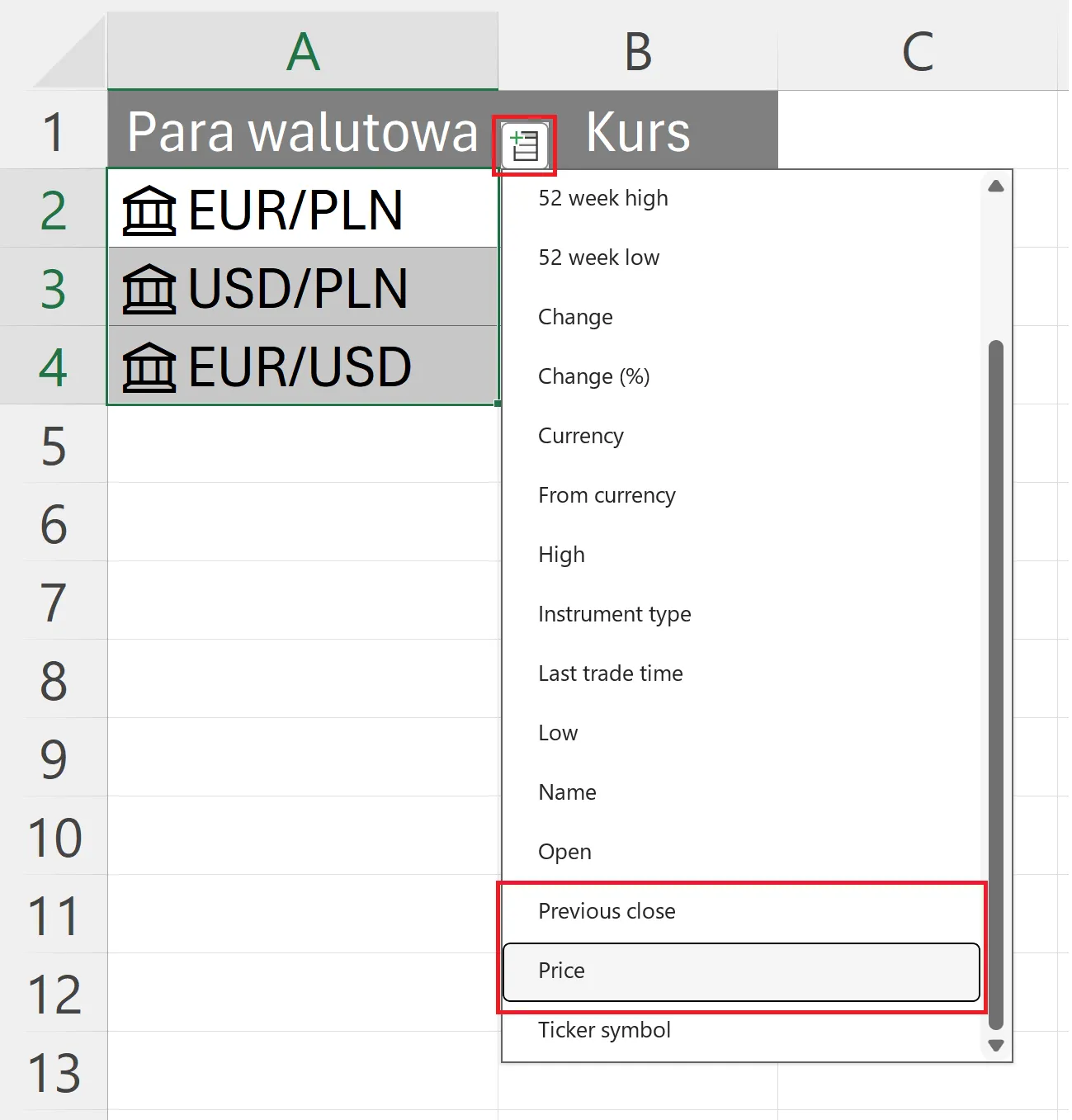Screen dimensions: 1072x1120
Task: Pick the 52 week high field
Action: click(x=603, y=199)
